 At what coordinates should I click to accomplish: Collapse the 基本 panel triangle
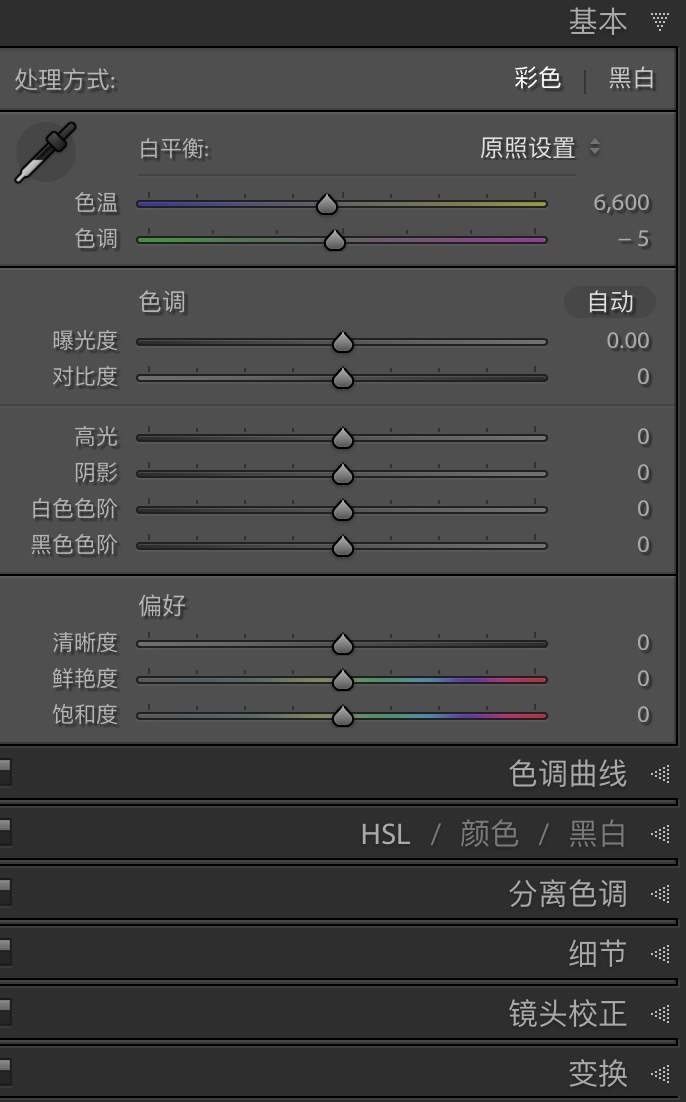[659, 21]
